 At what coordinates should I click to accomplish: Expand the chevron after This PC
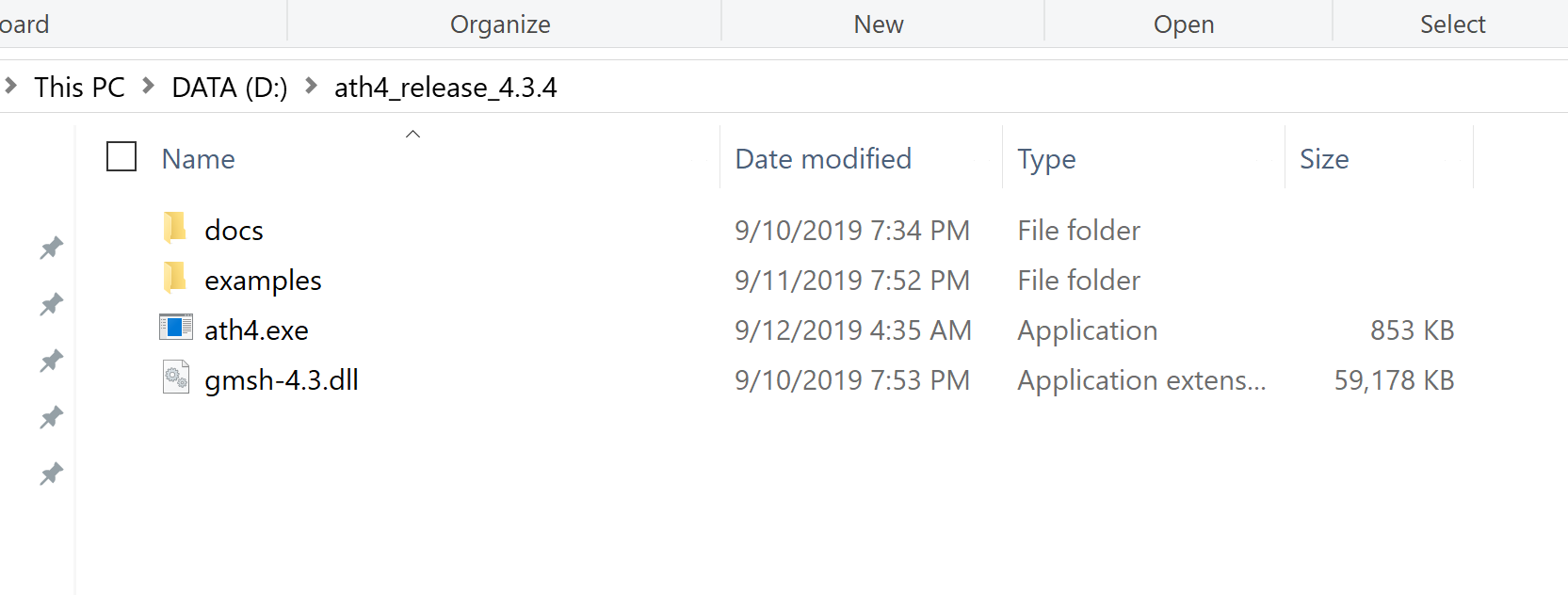(x=148, y=86)
